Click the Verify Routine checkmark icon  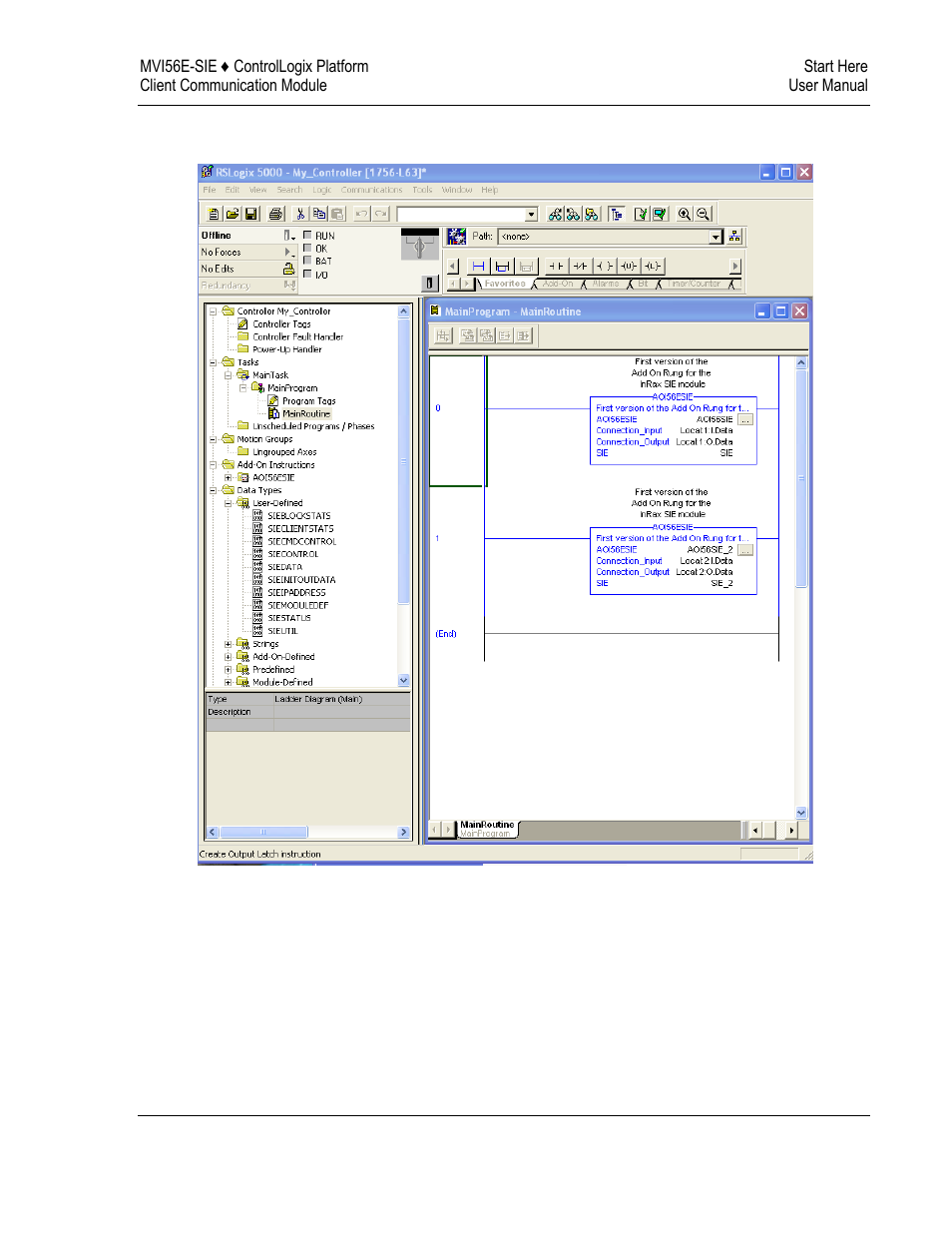coord(641,214)
